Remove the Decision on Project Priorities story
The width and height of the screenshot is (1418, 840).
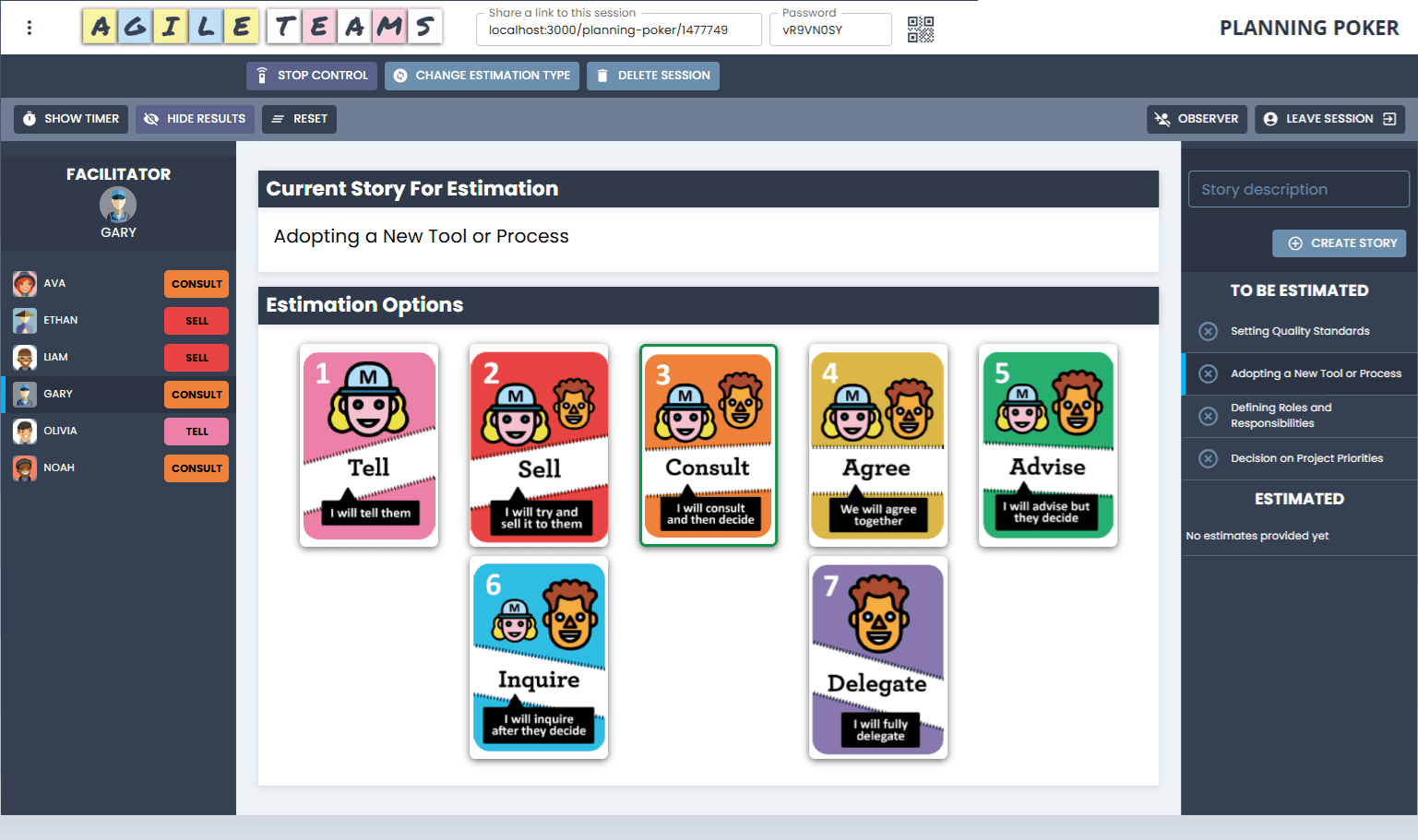1208,458
